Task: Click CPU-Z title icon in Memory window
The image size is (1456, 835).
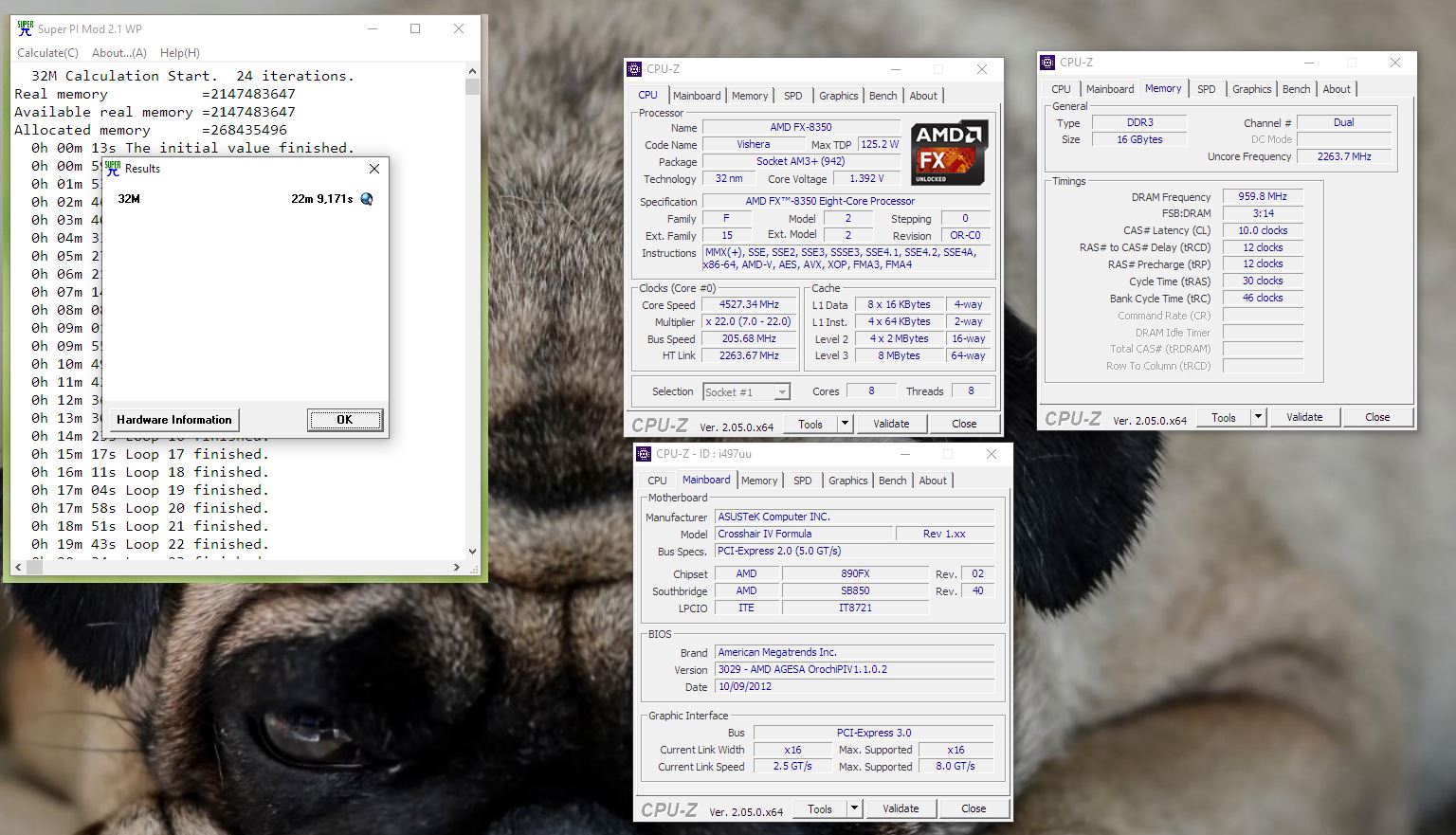Action: pyautogui.click(x=1047, y=62)
